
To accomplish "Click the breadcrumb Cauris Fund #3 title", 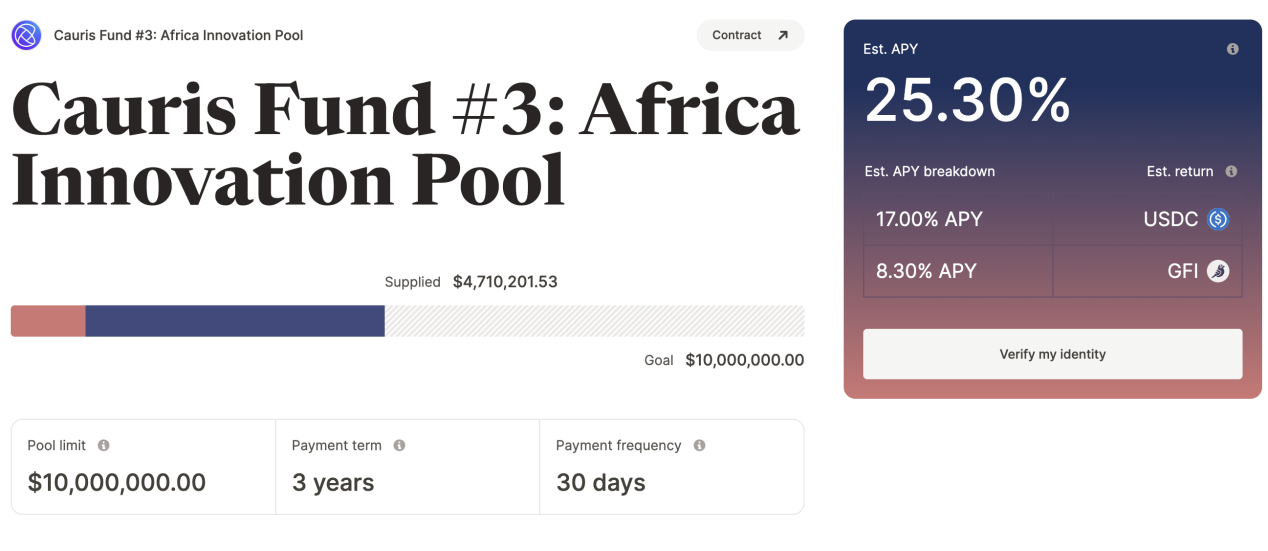I will (x=178, y=35).
